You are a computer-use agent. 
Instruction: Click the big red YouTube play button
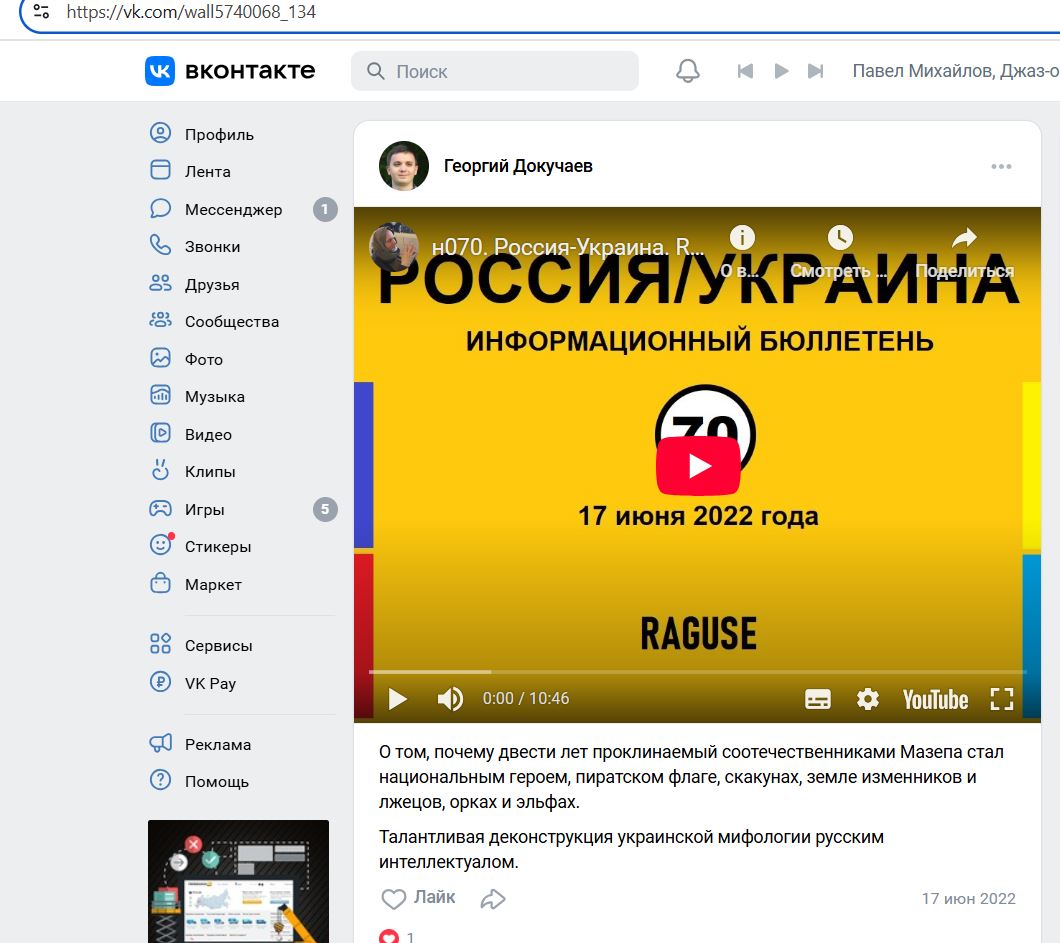[698, 466]
